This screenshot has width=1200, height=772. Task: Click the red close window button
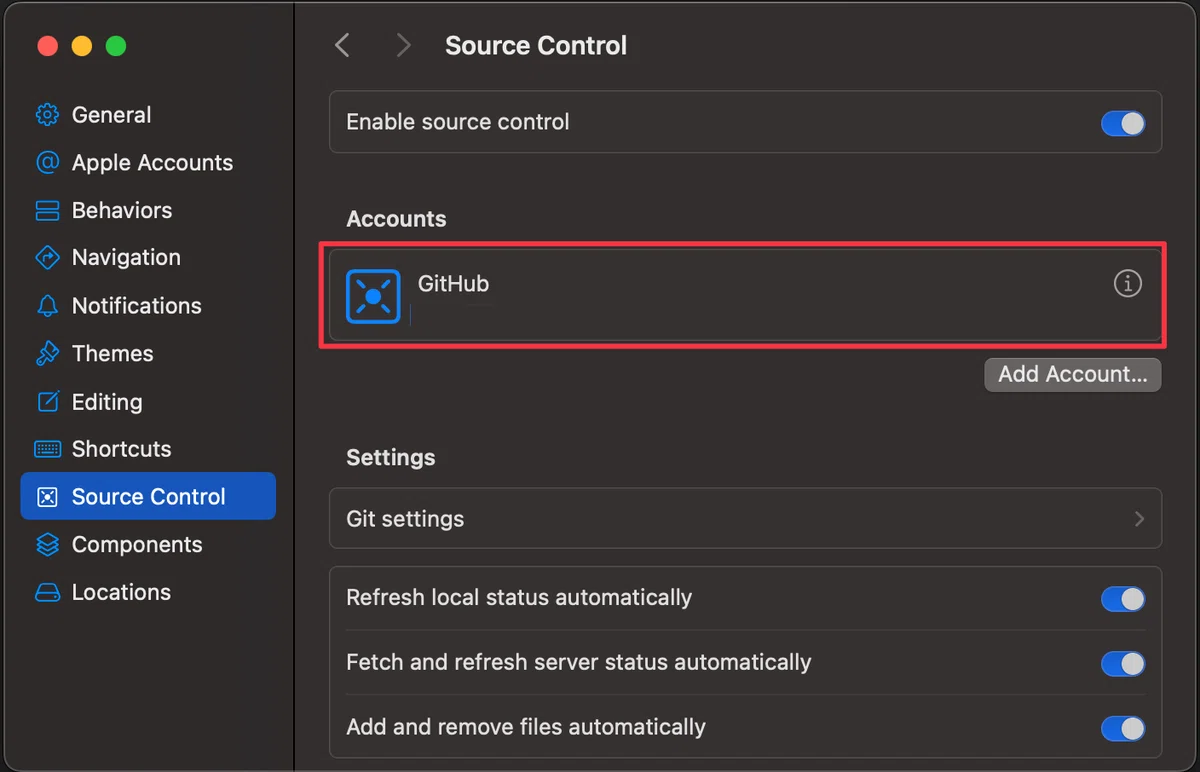(47, 46)
